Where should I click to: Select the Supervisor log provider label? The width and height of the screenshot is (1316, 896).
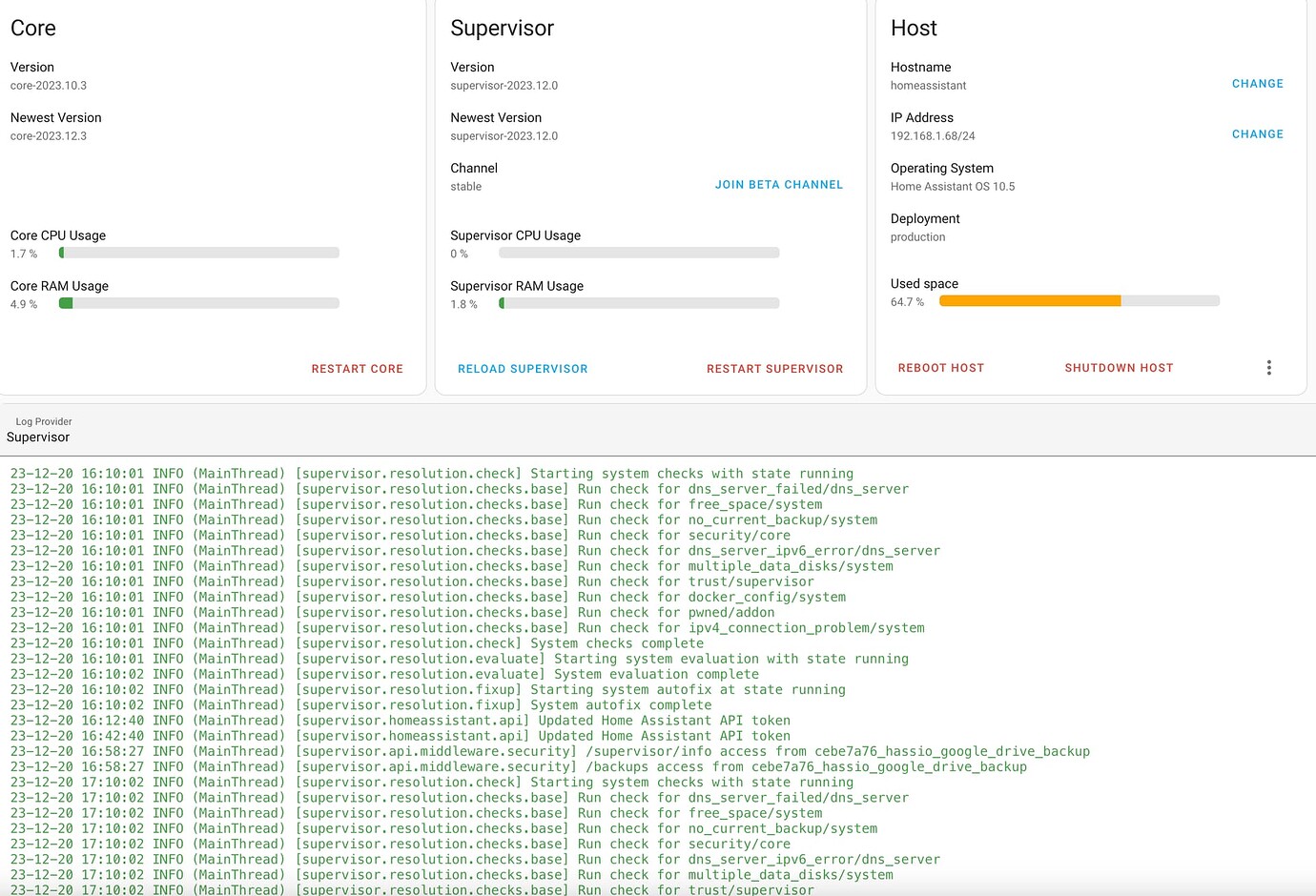click(x=38, y=437)
